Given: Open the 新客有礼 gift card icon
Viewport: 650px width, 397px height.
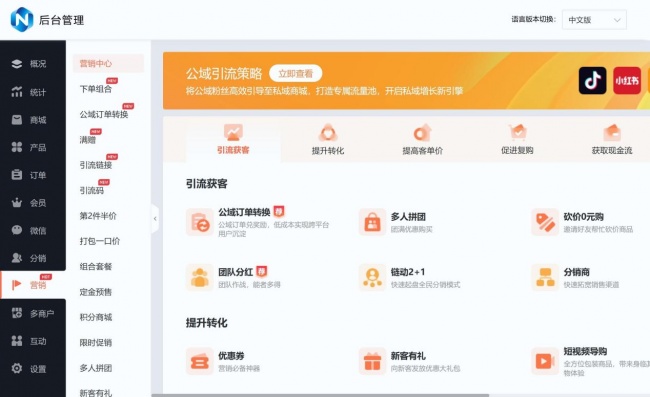Looking at the screenshot, I should (372, 361).
